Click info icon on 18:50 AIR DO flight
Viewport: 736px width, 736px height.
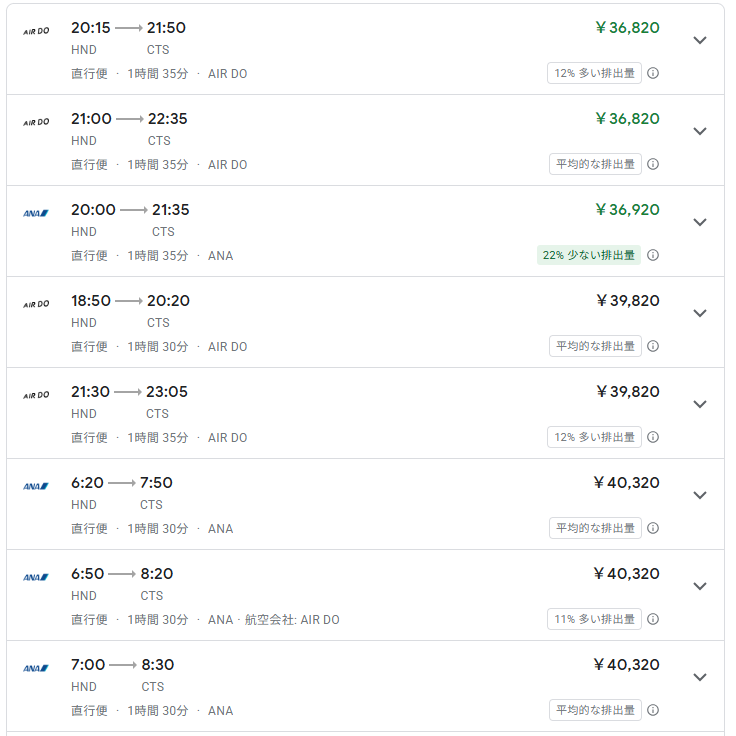[653, 346]
